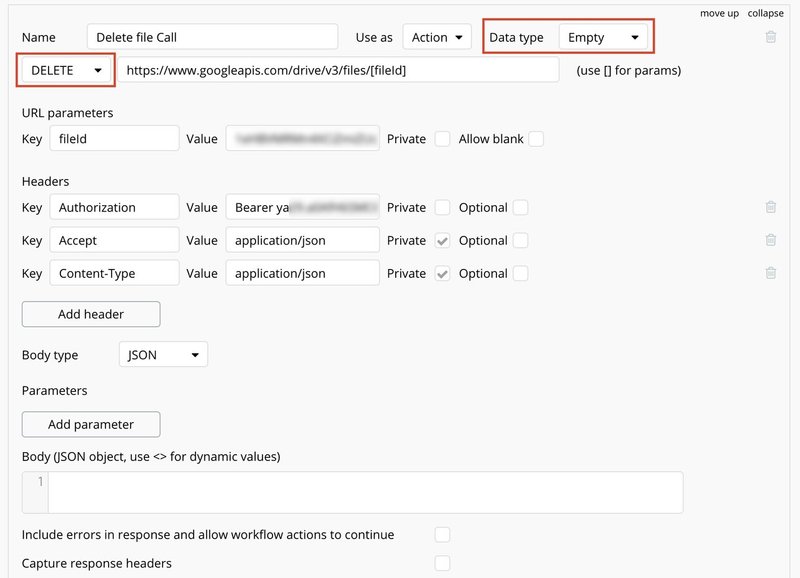Mark Content-Type header as Optional
Viewport: 800px width, 578px height.
pos(520,273)
